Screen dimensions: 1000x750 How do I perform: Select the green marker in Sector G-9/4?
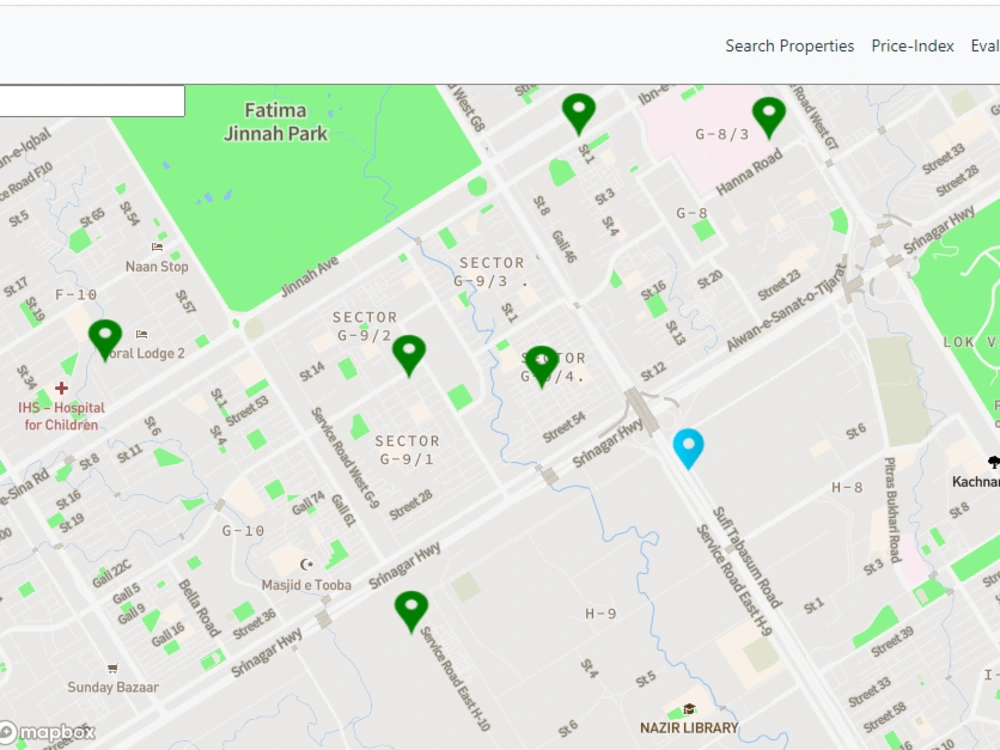(541, 367)
